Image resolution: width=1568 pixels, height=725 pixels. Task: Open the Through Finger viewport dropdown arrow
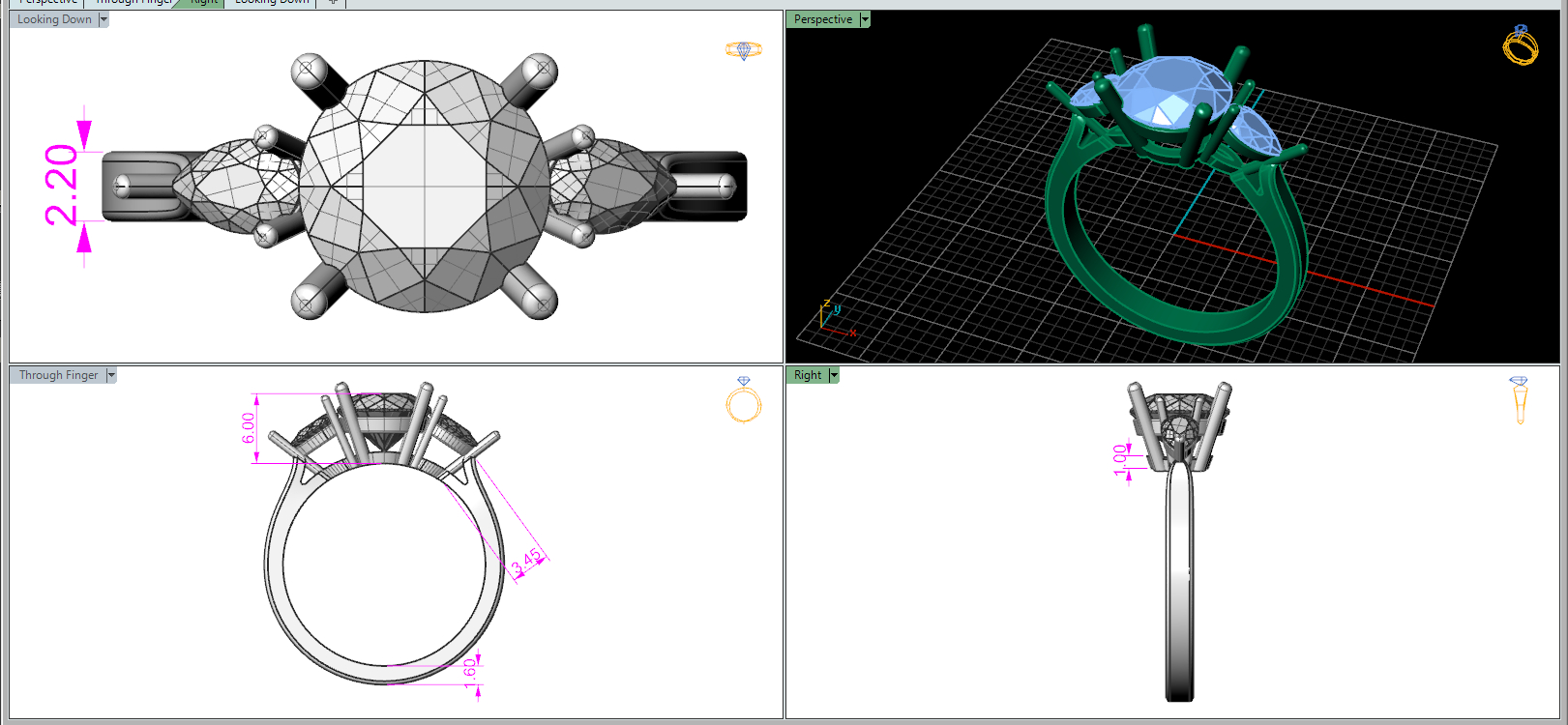pyautogui.click(x=111, y=375)
